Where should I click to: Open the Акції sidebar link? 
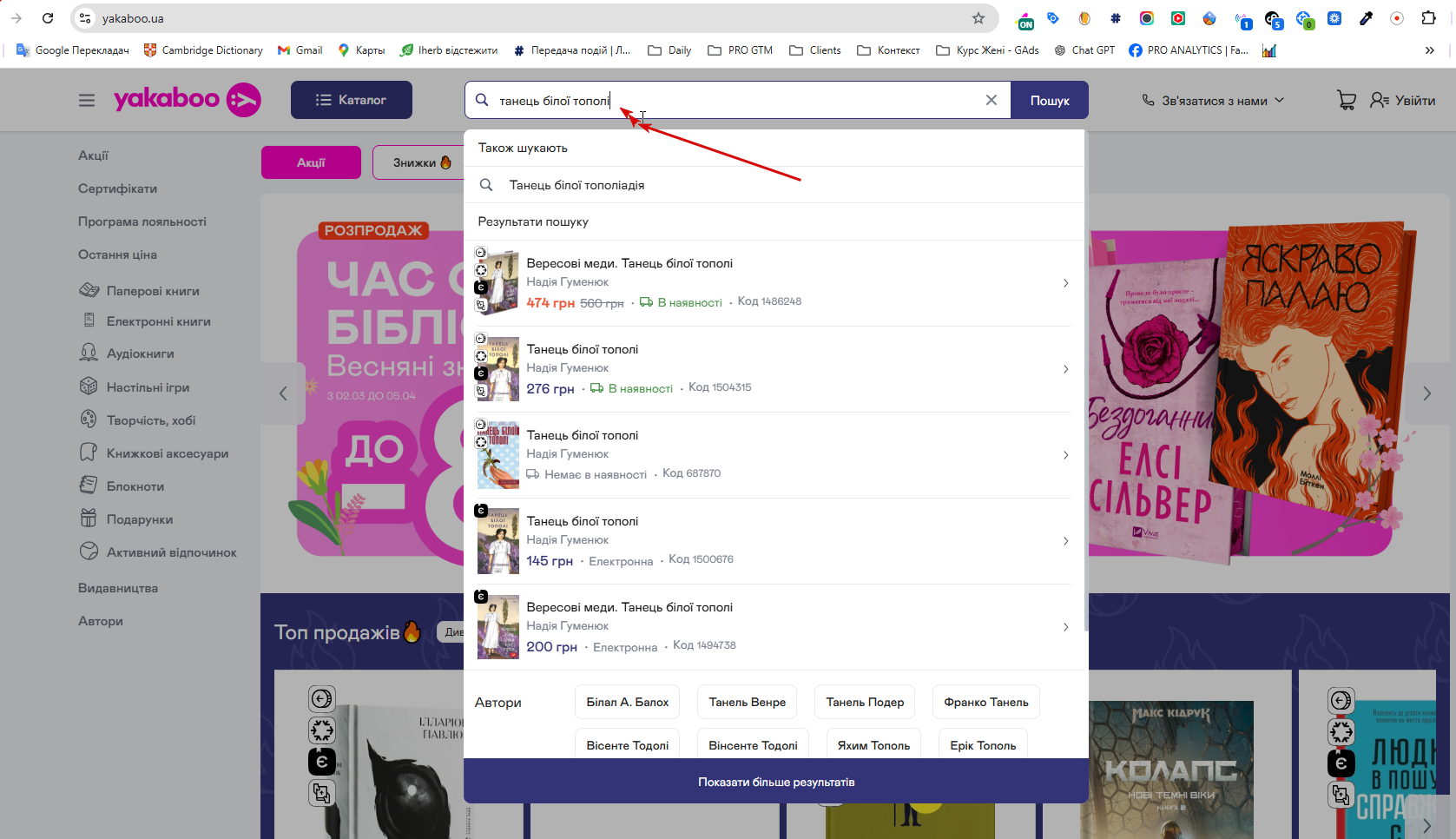click(x=93, y=155)
